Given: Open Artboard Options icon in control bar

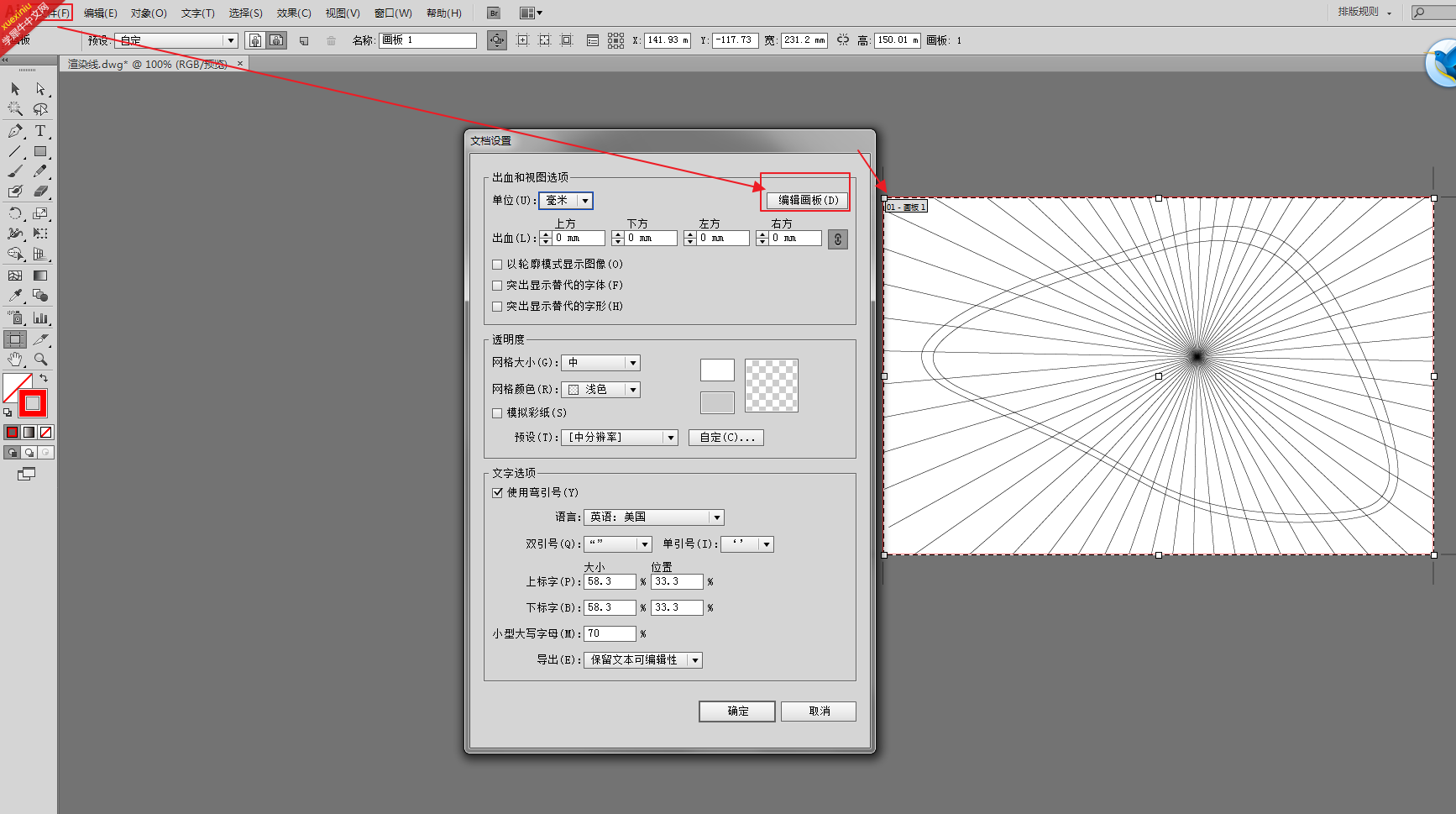Looking at the screenshot, I should 592,40.
